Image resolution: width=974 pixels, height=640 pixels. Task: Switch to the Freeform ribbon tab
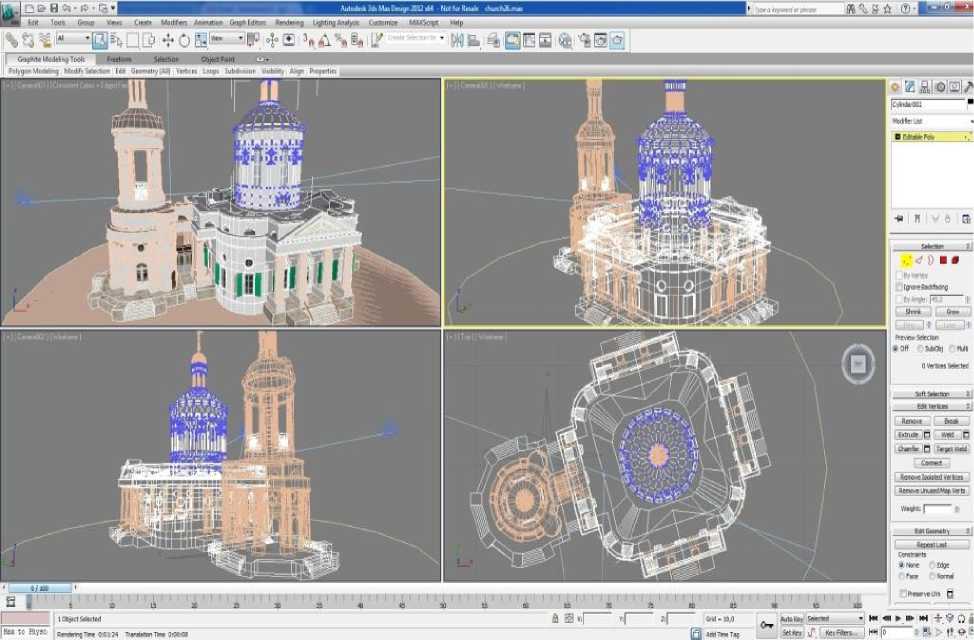coord(119,59)
